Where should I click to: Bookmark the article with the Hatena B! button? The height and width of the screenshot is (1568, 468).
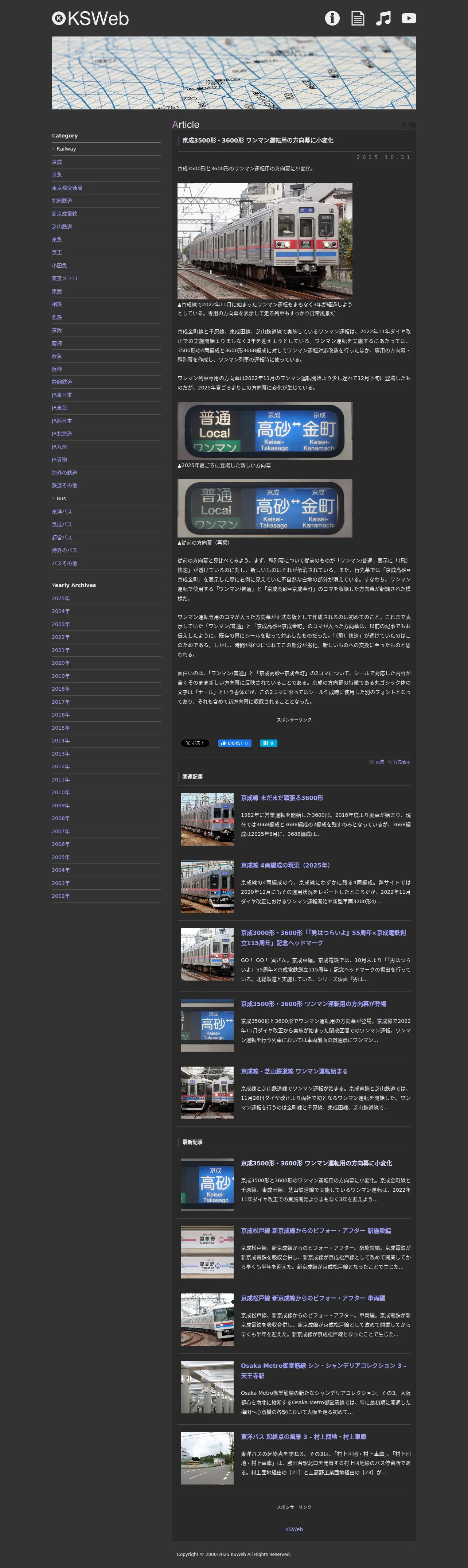268,742
